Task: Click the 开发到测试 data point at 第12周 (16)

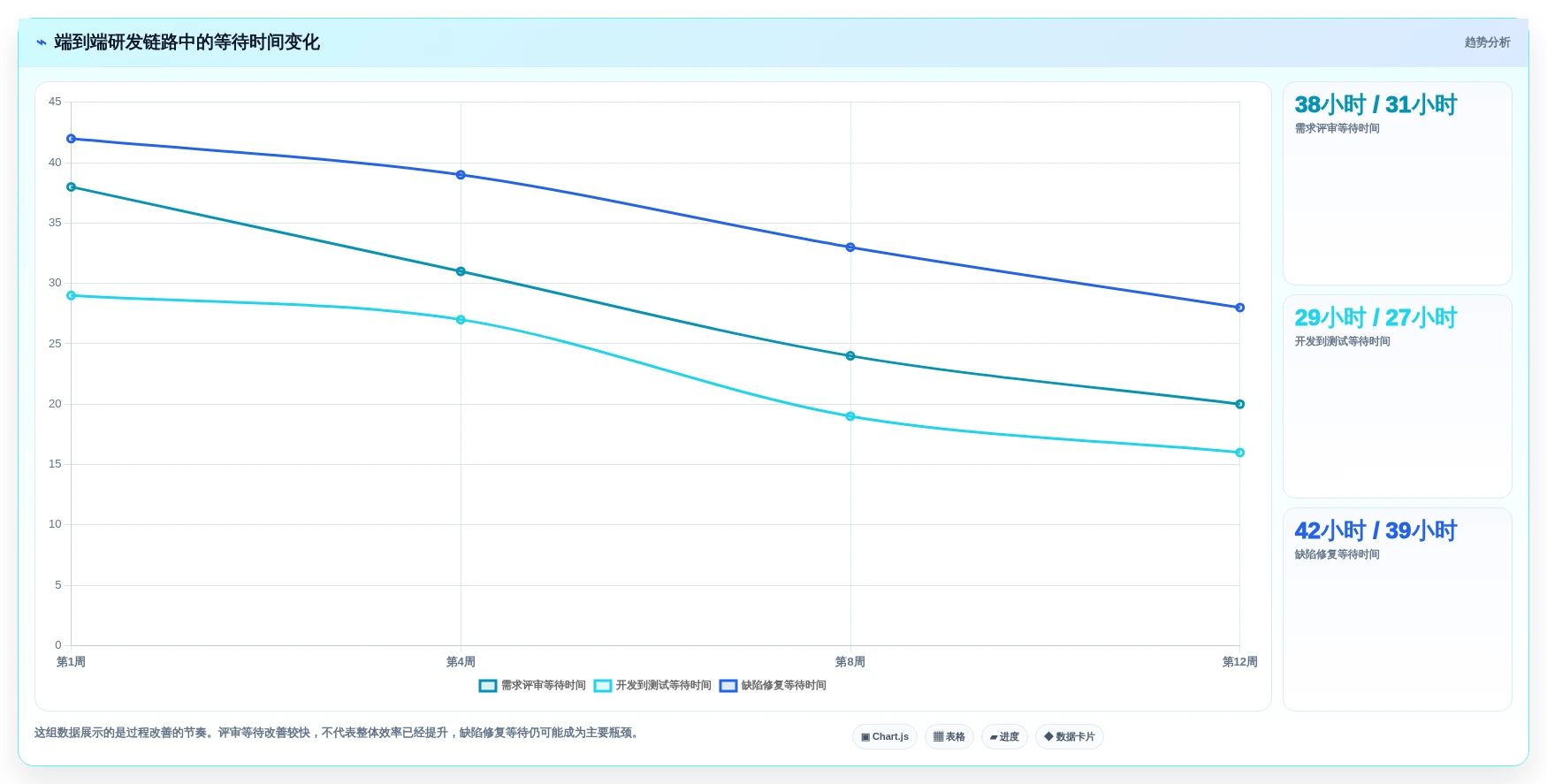Action: point(1239,453)
